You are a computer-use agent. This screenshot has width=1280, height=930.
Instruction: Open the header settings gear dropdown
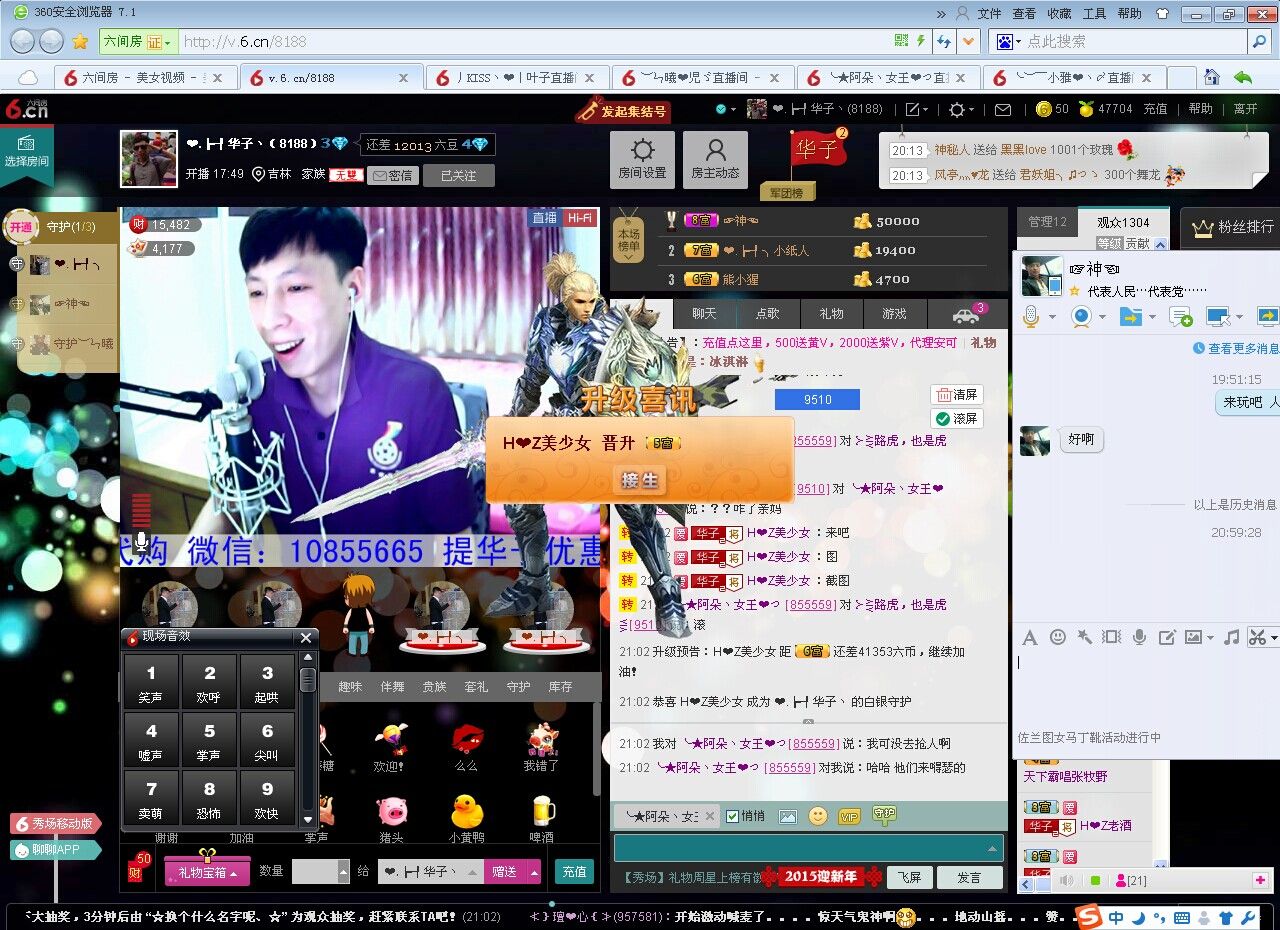click(961, 109)
